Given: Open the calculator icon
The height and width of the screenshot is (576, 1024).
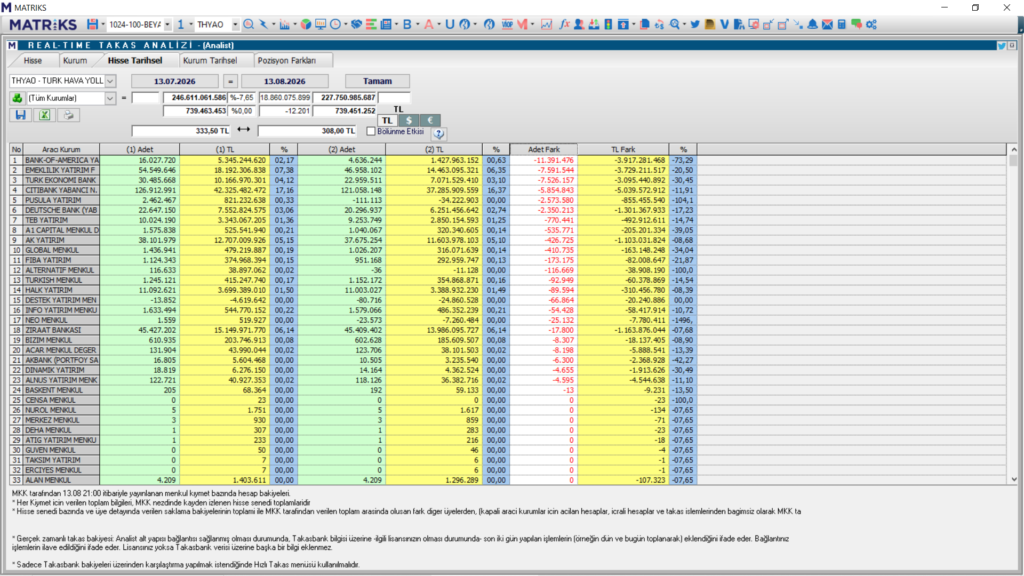Looking at the screenshot, I should 842,24.
